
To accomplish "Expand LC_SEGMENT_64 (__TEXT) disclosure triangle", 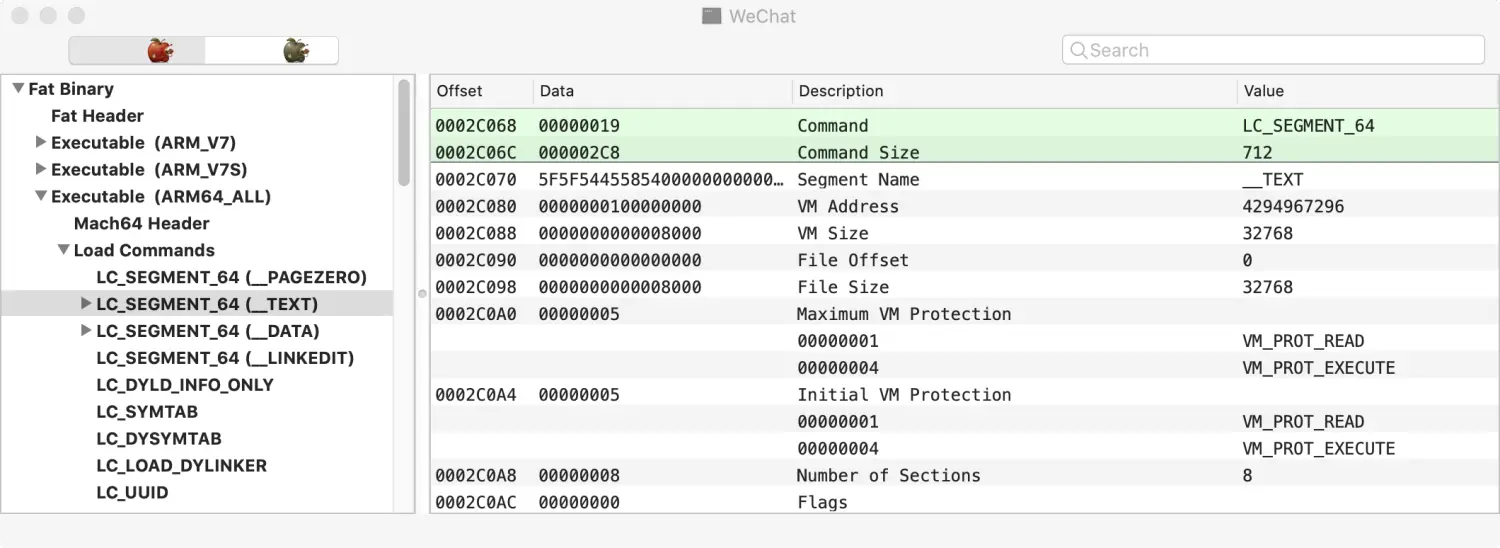I will point(86,304).
